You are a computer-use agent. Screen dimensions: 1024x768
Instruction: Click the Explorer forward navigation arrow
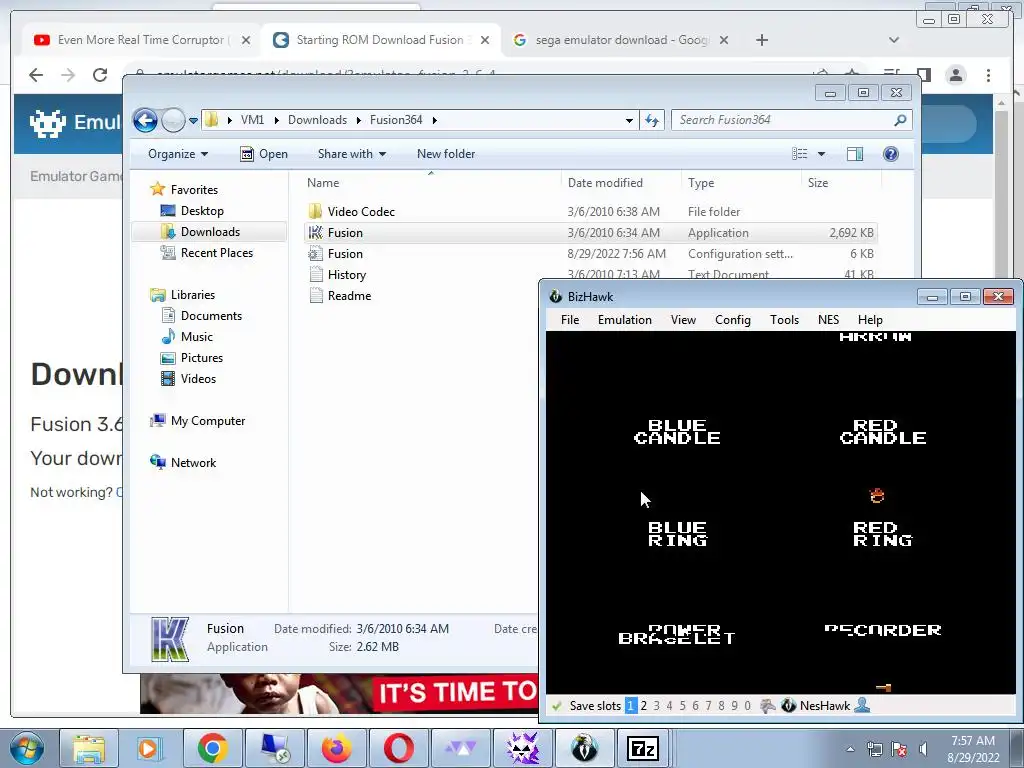point(173,120)
